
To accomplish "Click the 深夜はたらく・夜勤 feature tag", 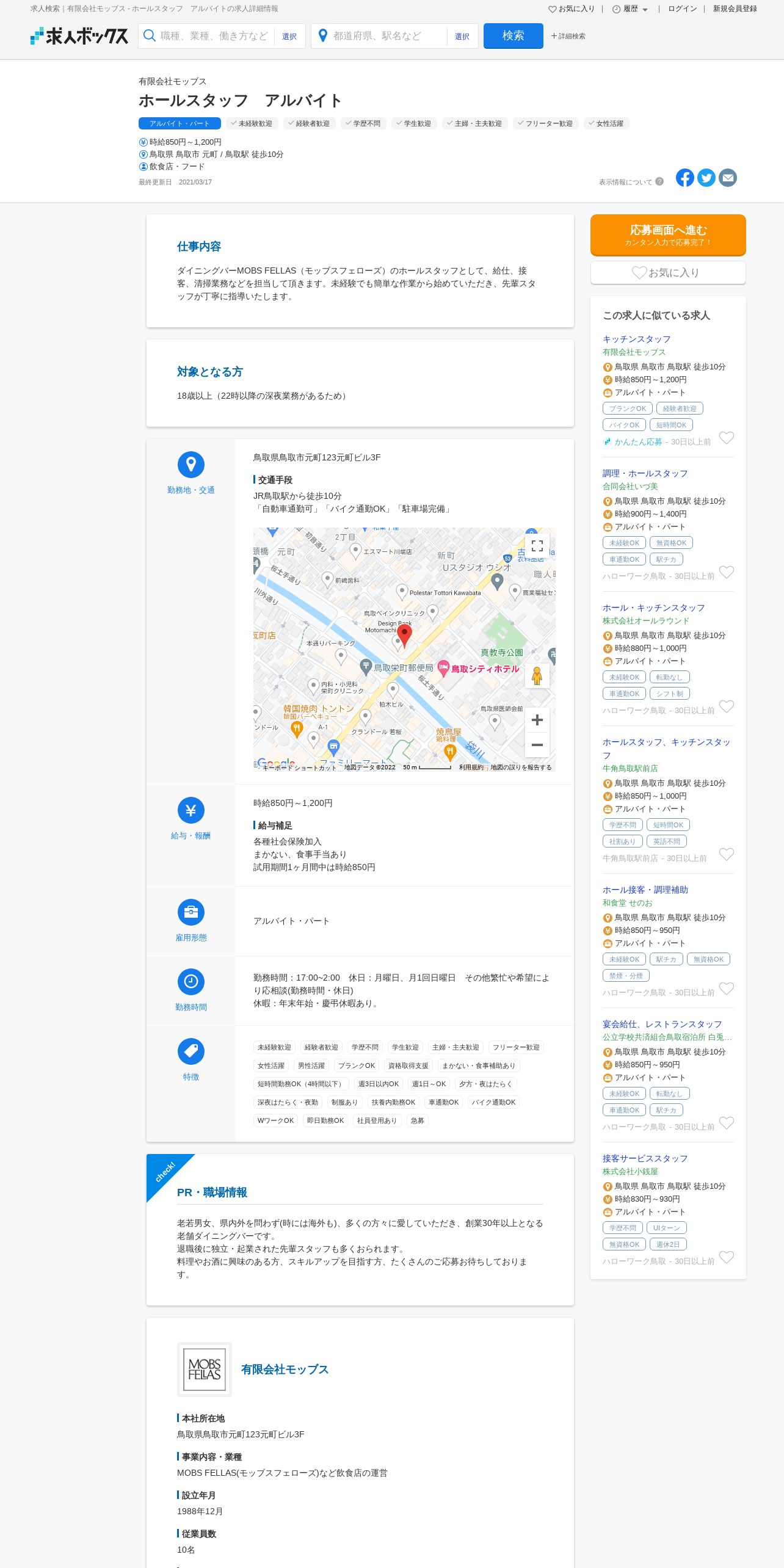I will (x=288, y=1102).
